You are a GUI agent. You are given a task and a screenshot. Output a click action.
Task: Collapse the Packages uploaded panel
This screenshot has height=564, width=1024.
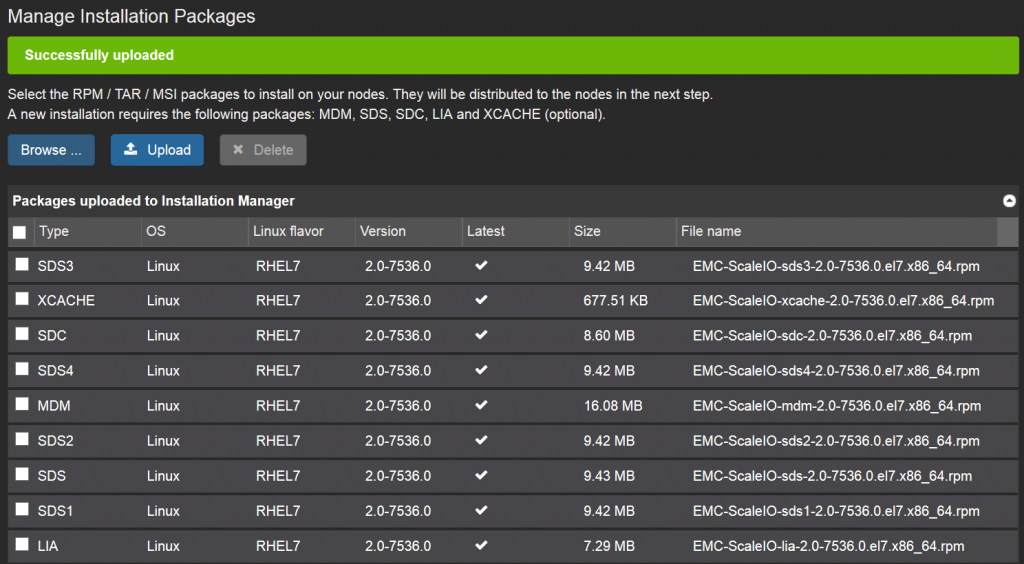click(x=1009, y=201)
